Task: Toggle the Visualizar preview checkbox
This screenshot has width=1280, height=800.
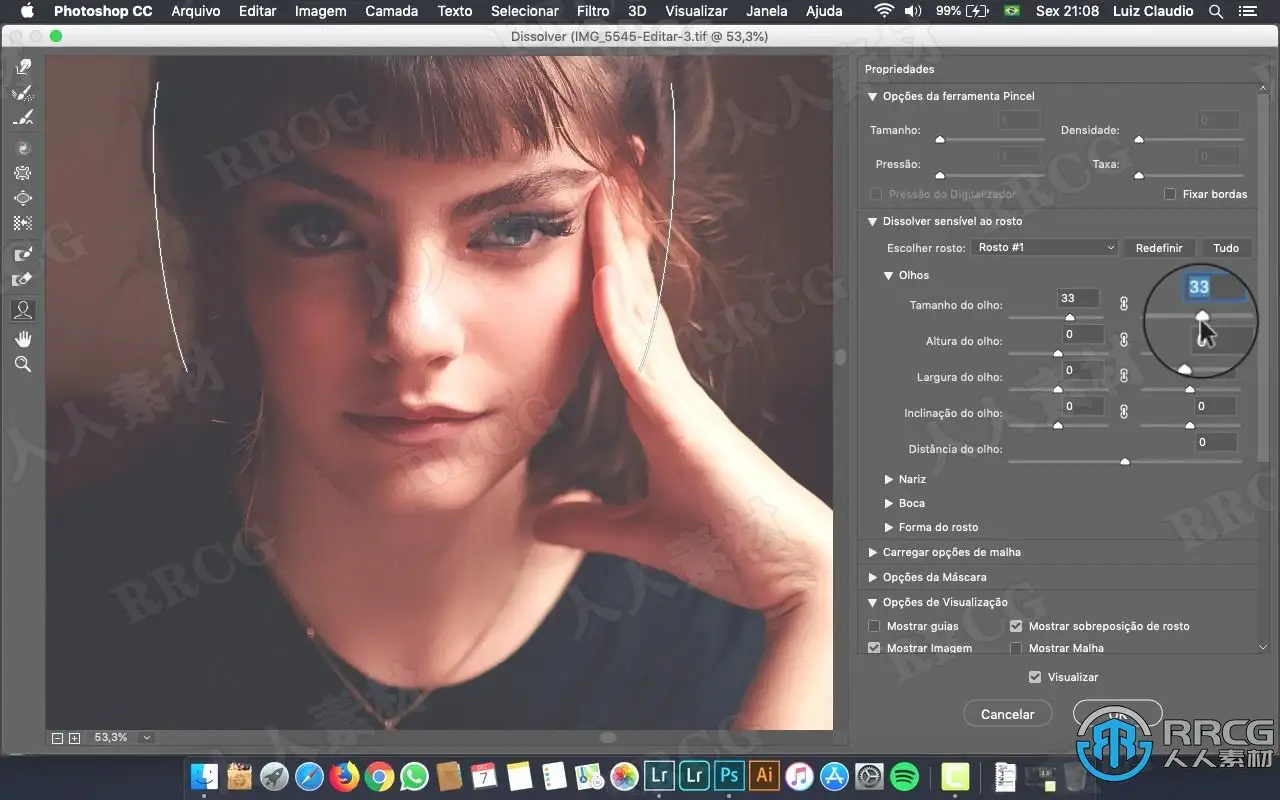Action: 1035,677
